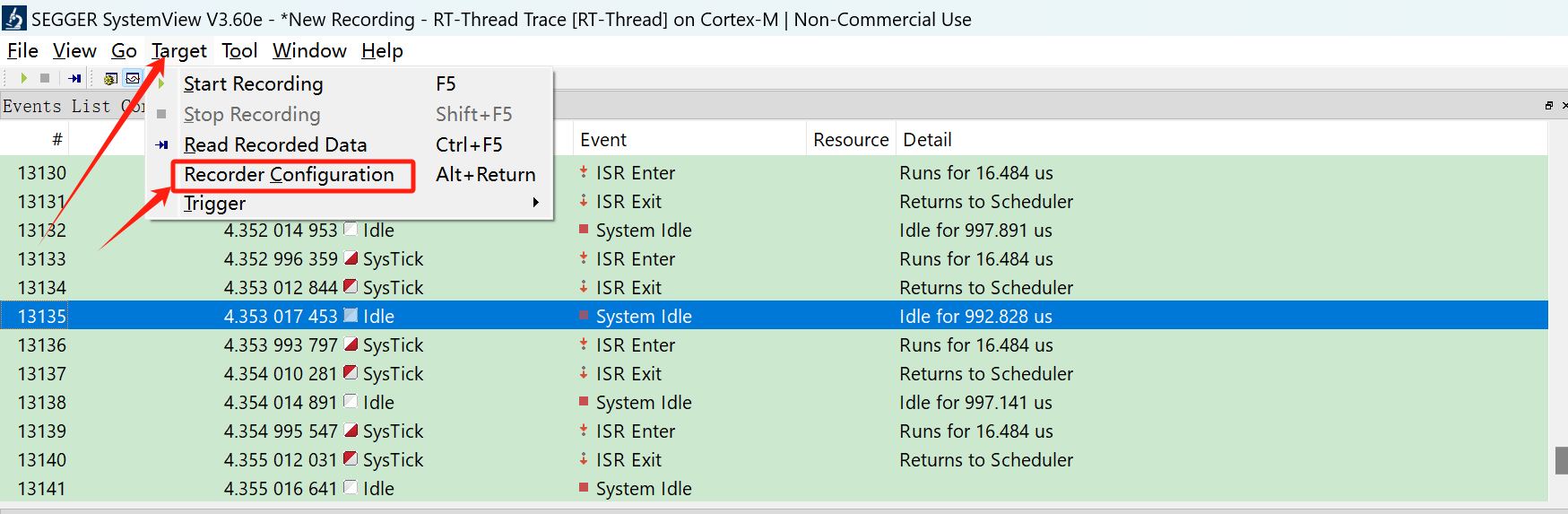Click the SEGGER SystemView title bar logo
1568x514 pixels.
pyautogui.click(x=14, y=18)
